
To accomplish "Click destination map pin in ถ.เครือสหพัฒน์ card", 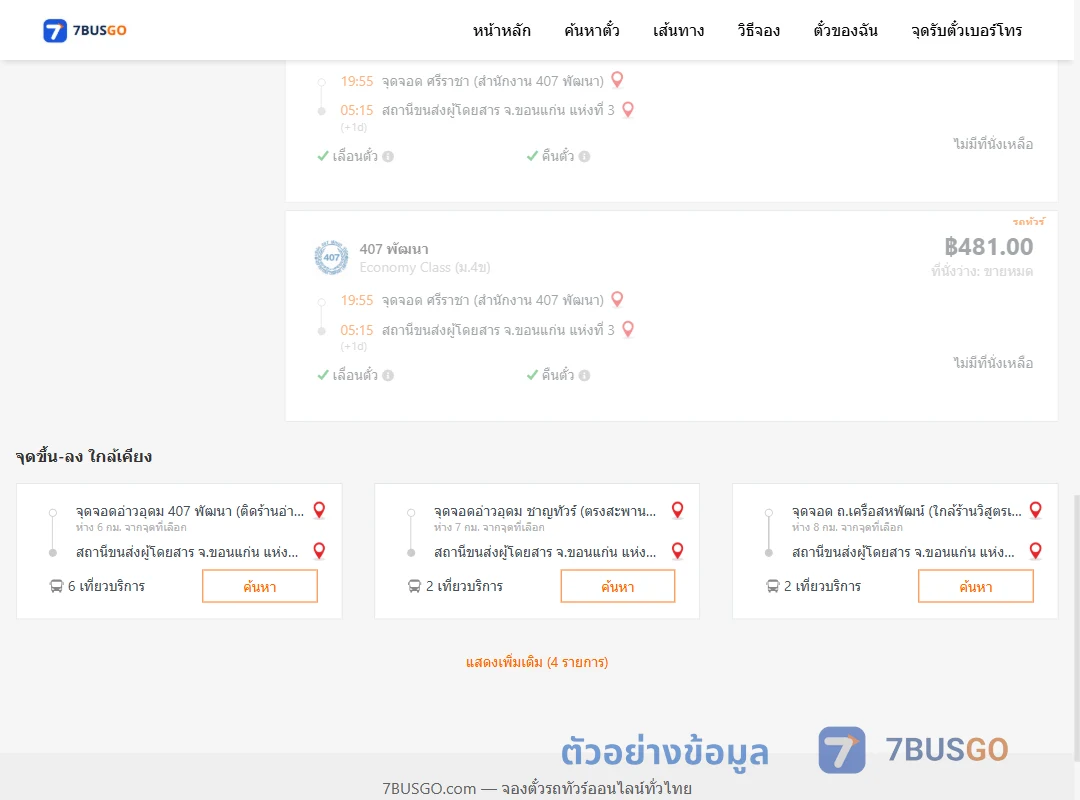I will [1035, 551].
